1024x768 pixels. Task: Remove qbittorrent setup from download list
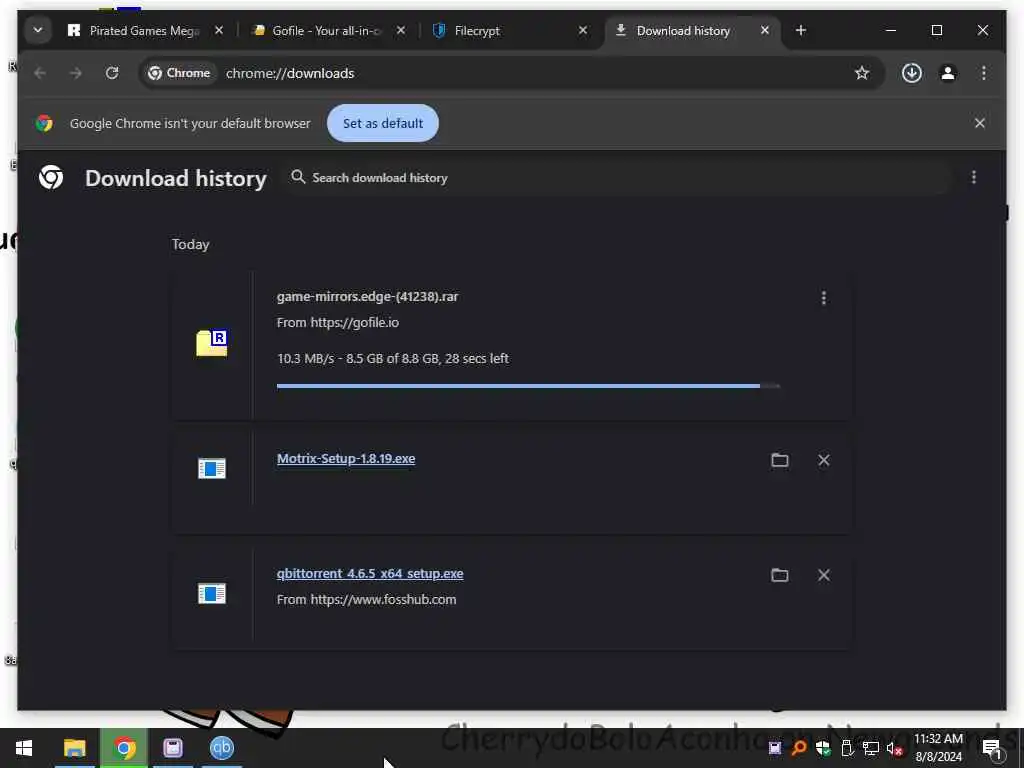(x=824, y=575)
